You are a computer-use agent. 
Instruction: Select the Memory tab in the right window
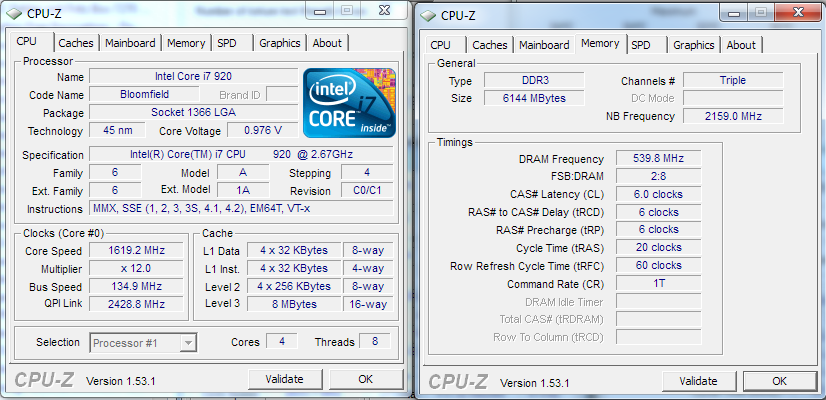(x=600, y=43)
